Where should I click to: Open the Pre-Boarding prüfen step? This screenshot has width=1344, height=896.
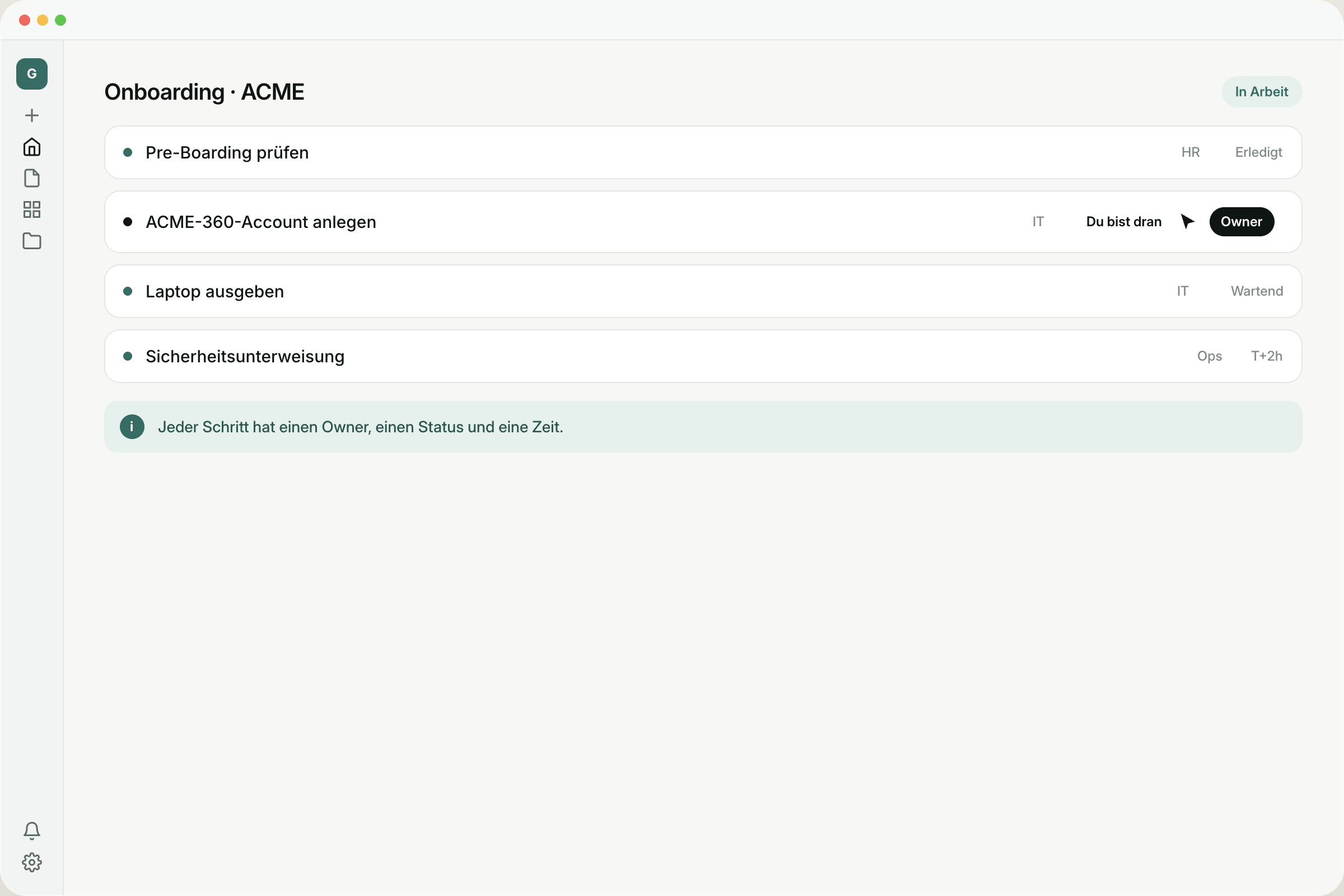[x=703, y=152]
